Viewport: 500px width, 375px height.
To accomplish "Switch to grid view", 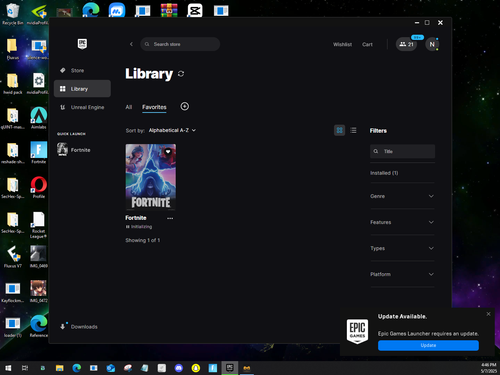I will coord(340,130).
